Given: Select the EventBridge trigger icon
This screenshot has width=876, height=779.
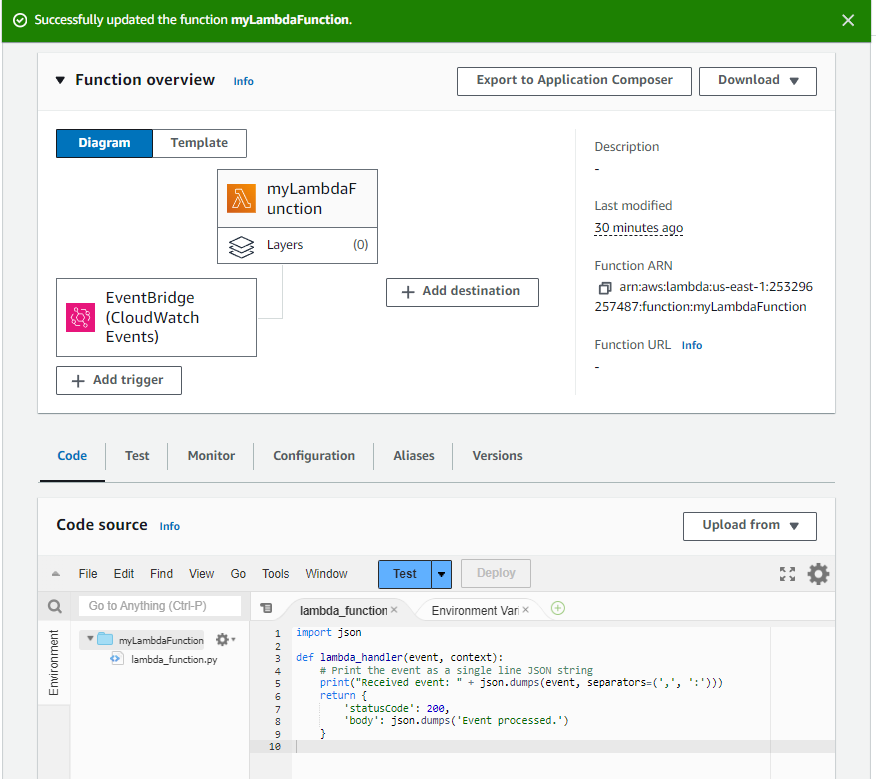Looking at the screenshot, I should pyautogui.click(x=80, y=317).
